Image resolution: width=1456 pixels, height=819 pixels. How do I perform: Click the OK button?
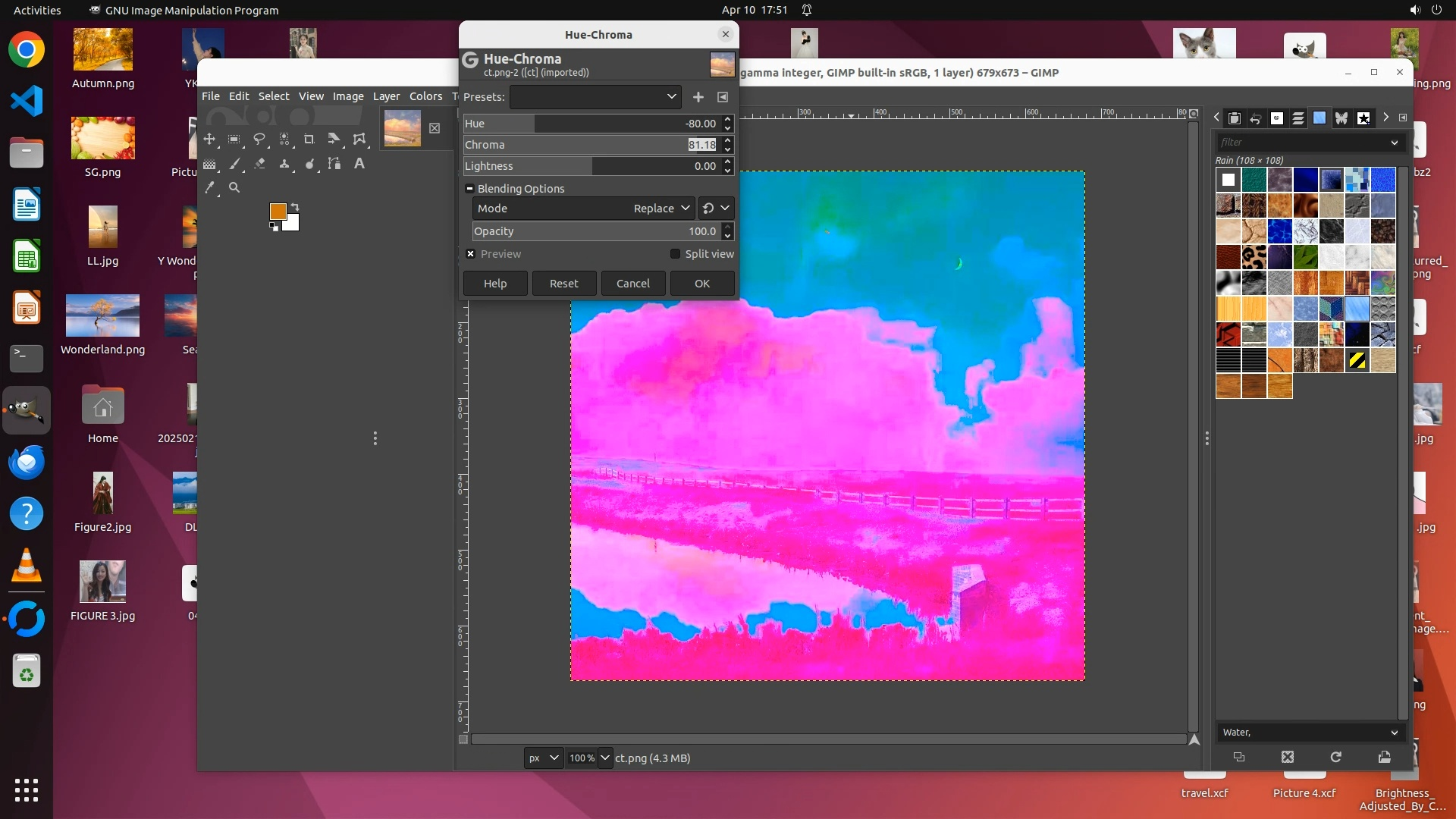(x=702, y=284)
